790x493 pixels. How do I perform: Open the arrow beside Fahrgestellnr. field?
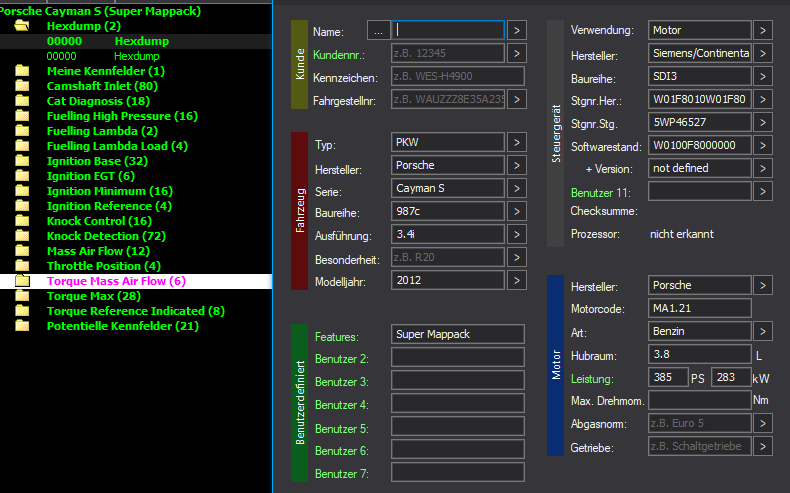pyautogui.click(x=516, y=100)
